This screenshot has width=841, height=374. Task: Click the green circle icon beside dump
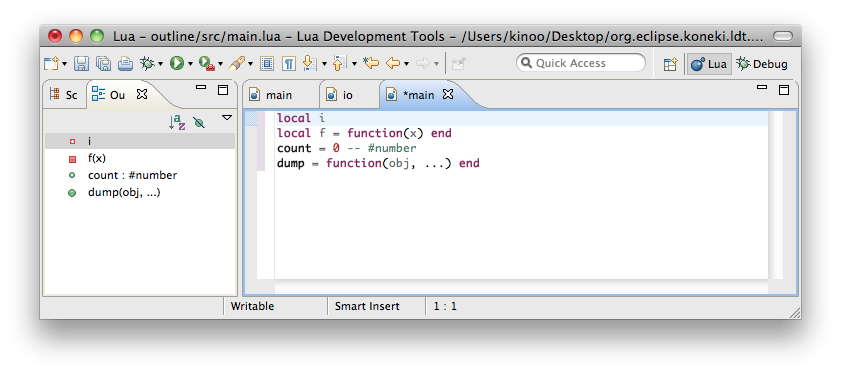pyautogui.click(x=72, y=193)
